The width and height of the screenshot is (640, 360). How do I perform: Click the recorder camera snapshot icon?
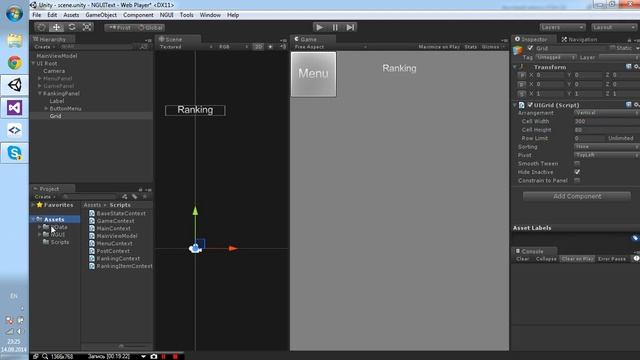153,356
